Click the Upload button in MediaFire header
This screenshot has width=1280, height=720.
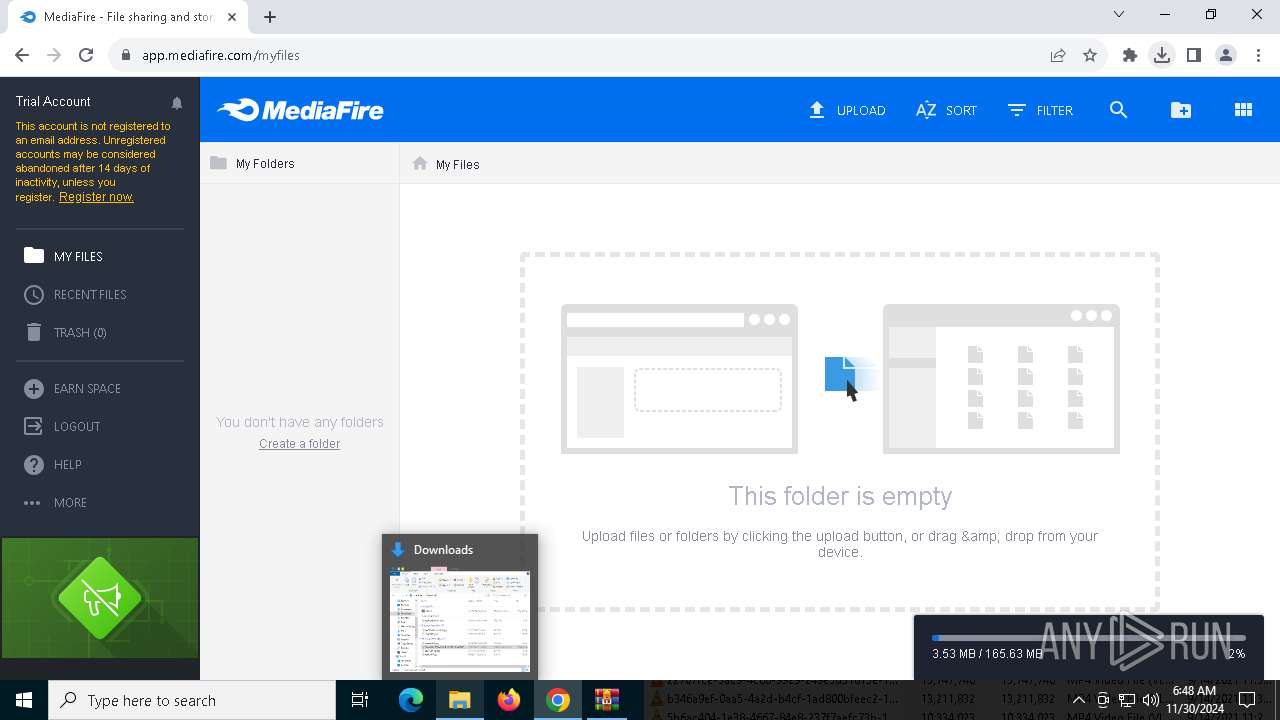tap(847, 110)
